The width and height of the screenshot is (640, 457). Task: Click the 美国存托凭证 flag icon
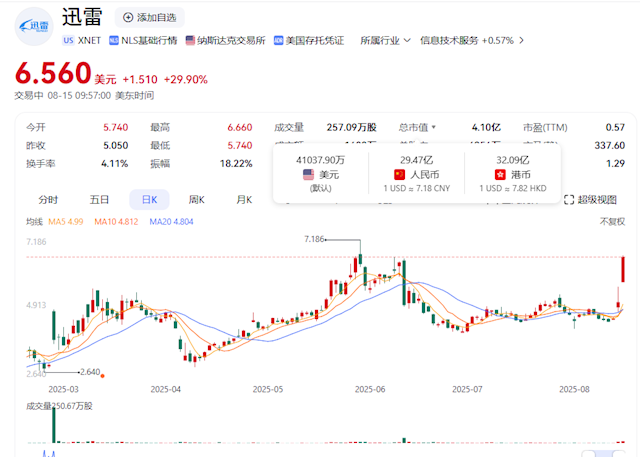pyautogui.click(x=278, y=41)
